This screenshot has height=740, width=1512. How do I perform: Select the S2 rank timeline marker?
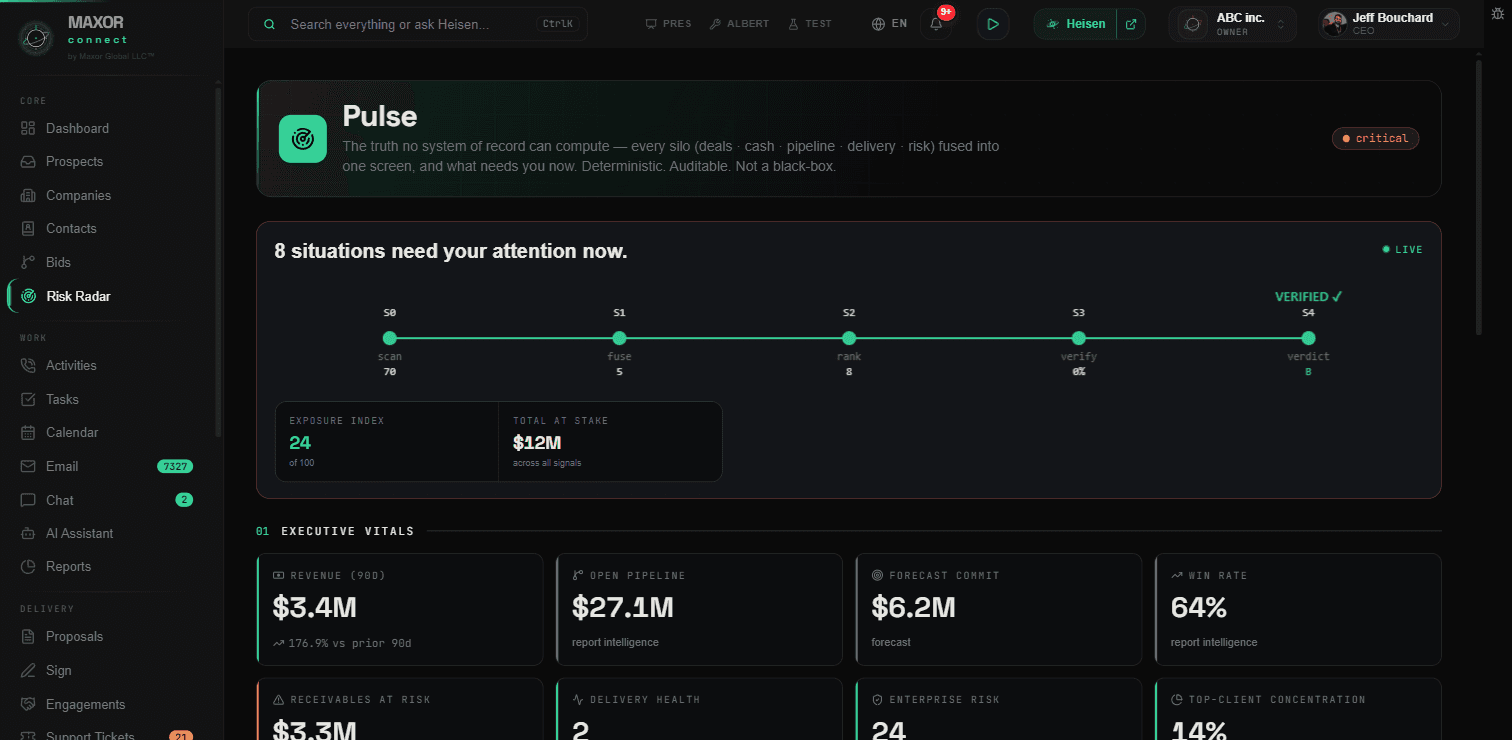tap(849, 338)
